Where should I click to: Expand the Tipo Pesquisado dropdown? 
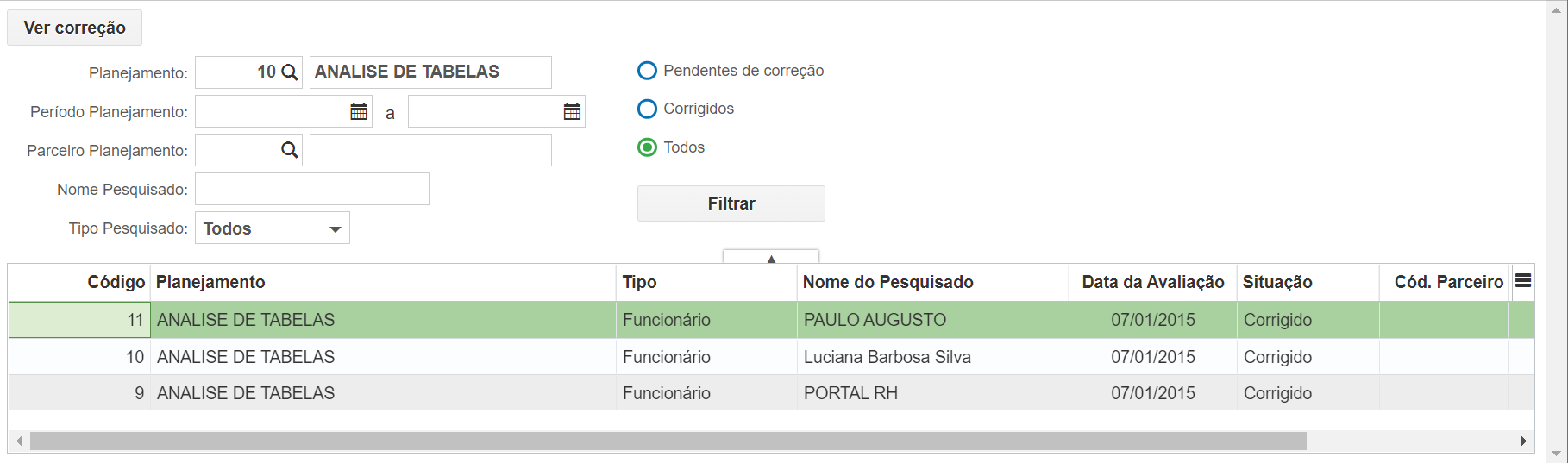[273, 228]
